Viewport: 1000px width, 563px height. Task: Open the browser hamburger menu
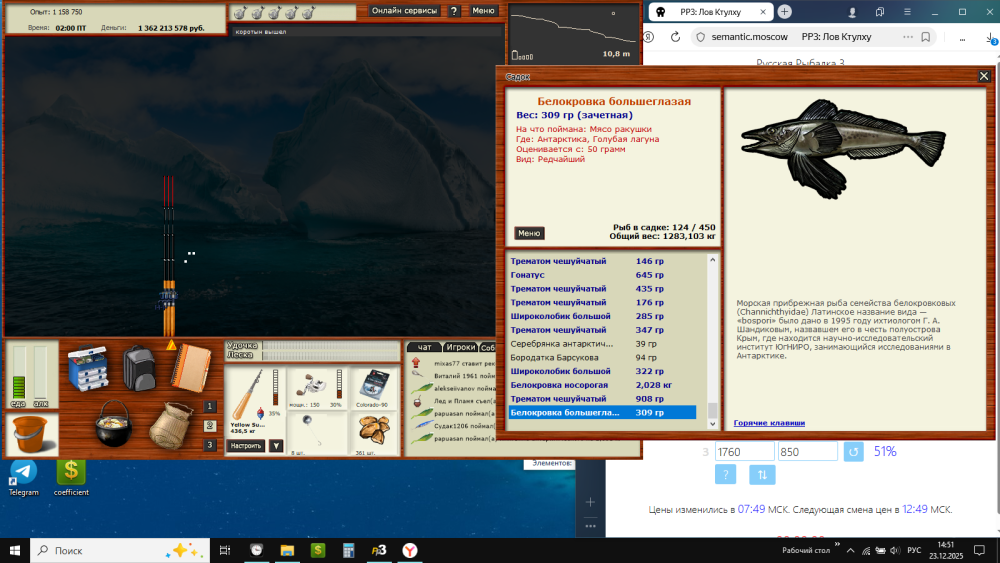pos(907,11)
